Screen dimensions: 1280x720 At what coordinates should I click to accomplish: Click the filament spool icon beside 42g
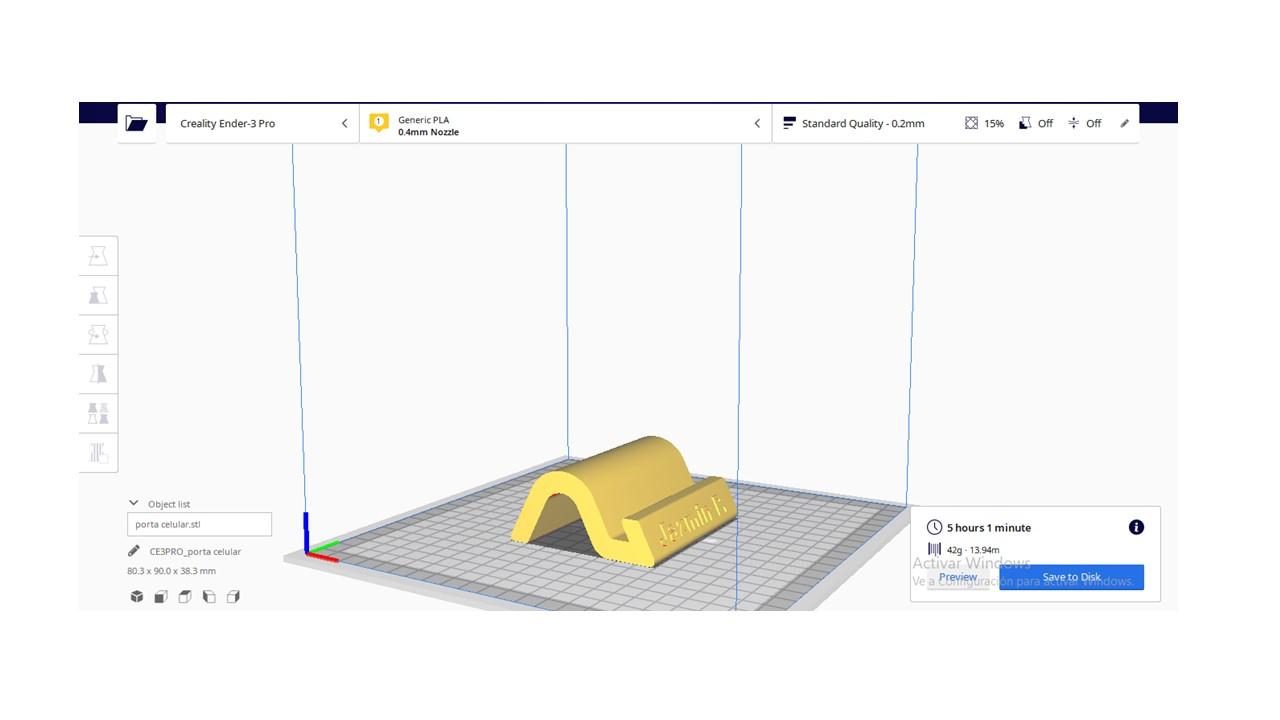[934, 549]
